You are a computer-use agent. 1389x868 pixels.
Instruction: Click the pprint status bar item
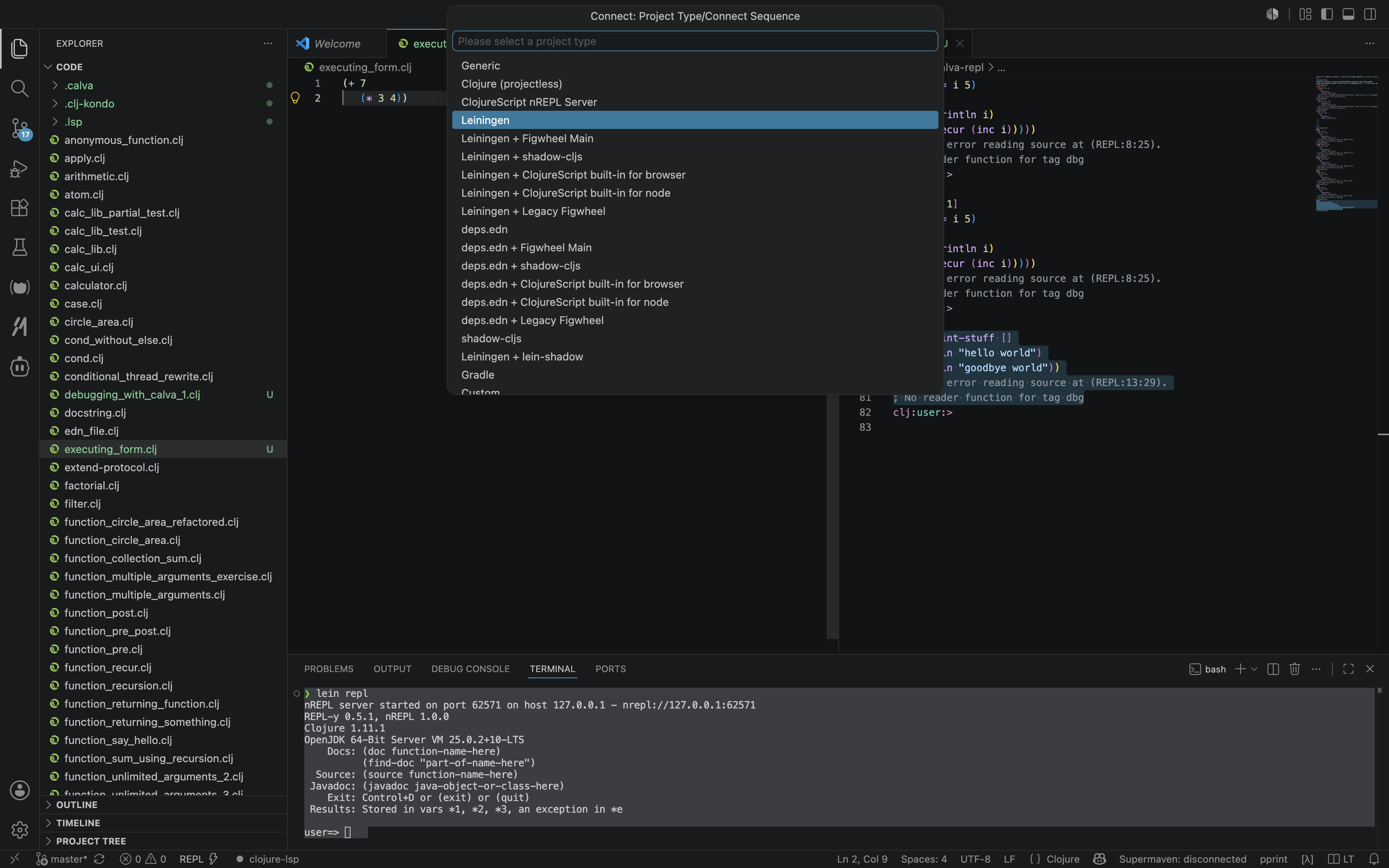click(x=1274, y=859)
